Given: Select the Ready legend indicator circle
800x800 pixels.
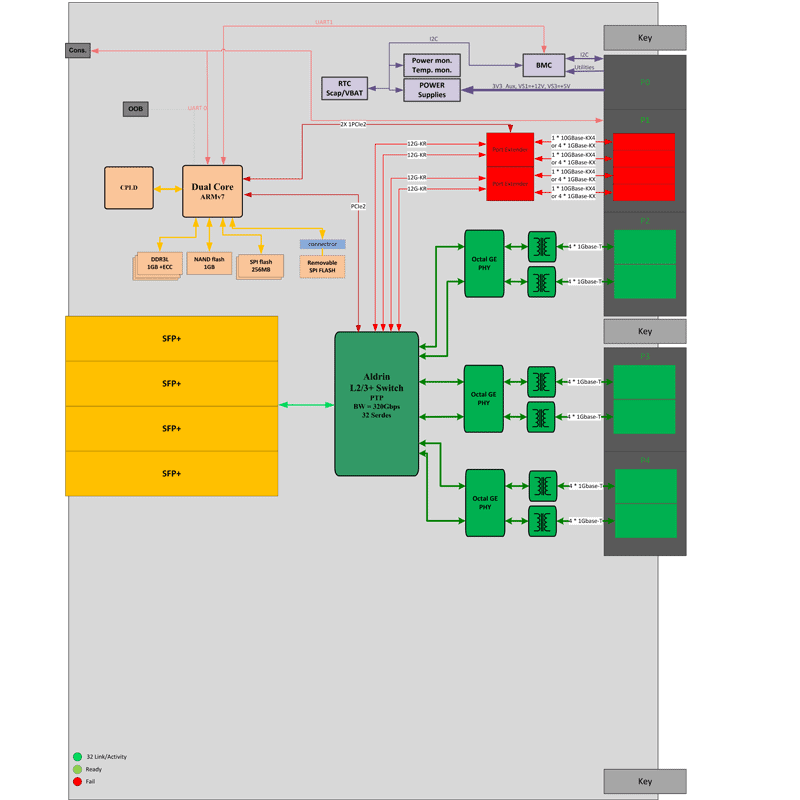Looking at the screenshot, I should click(x=77, y=769).
